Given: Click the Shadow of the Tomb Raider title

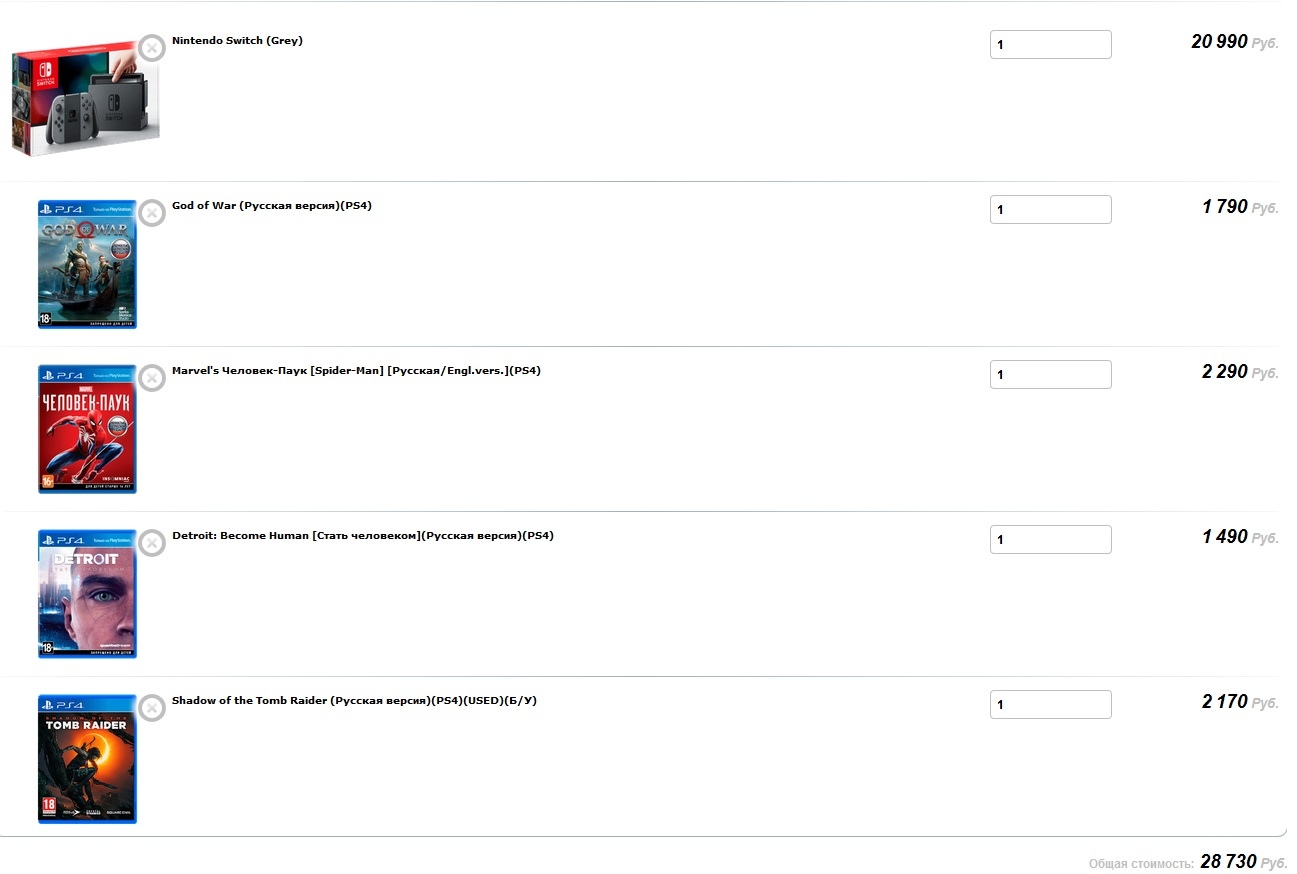Looking at the screenshot, I should click(354, 701).
